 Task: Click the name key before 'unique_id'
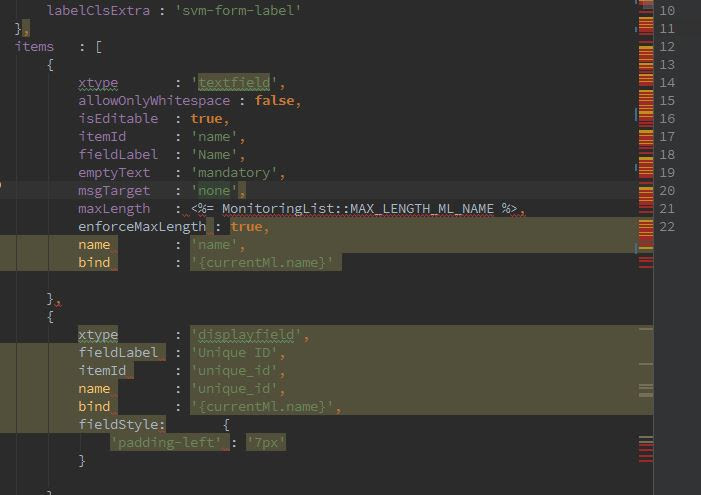point(94,389)
